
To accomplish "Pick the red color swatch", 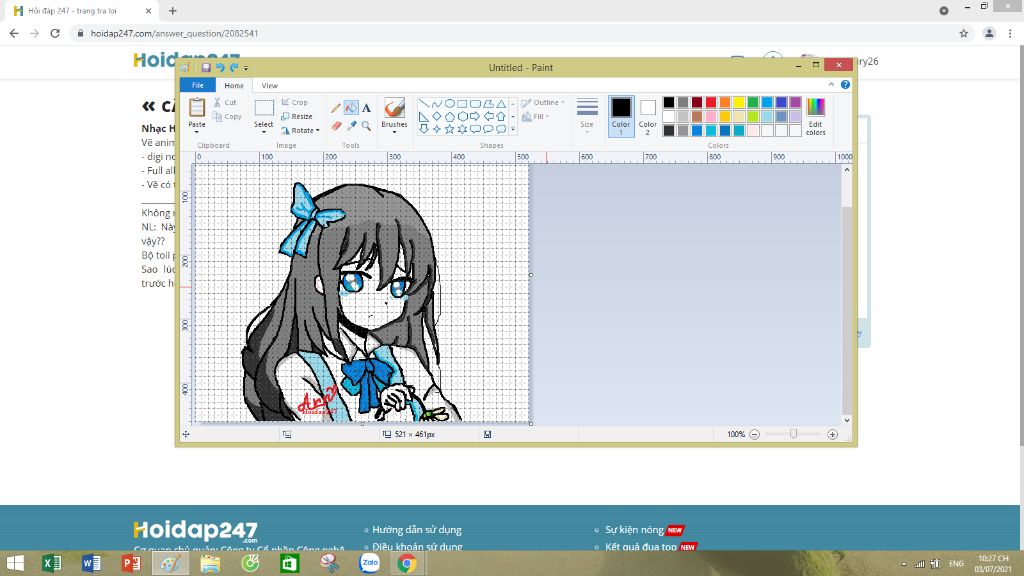I will pyautogui.click(x=711, y=102).
